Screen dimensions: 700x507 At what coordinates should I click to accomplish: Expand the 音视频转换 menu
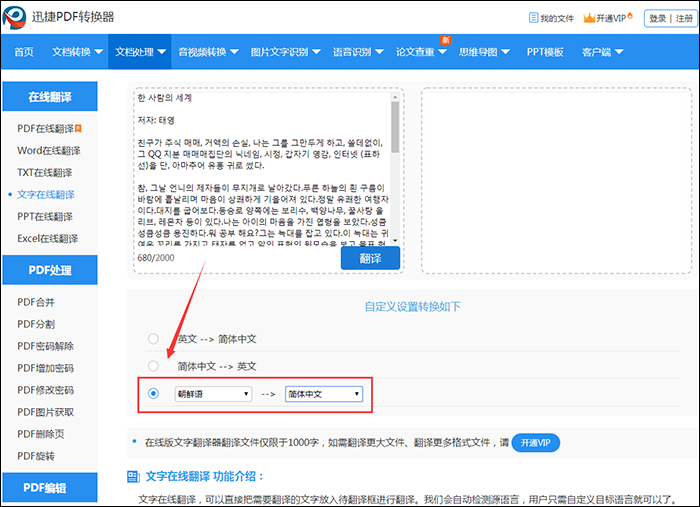coord(208,52)
